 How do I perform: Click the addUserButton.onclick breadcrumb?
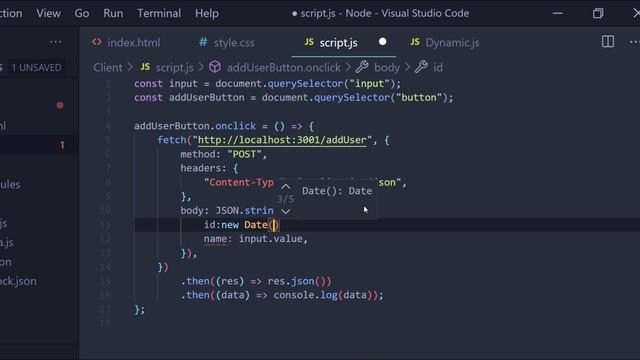tap(283, 67)
